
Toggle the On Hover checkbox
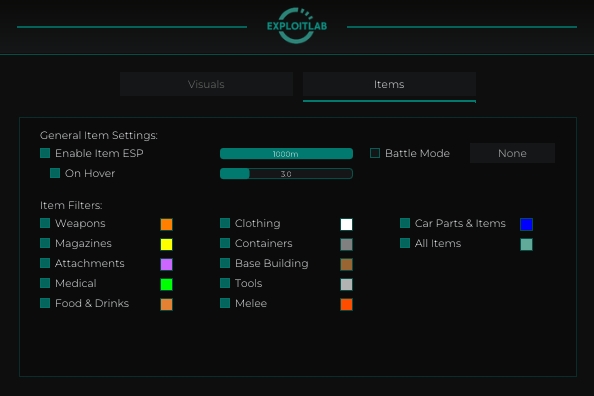(55, 173)
